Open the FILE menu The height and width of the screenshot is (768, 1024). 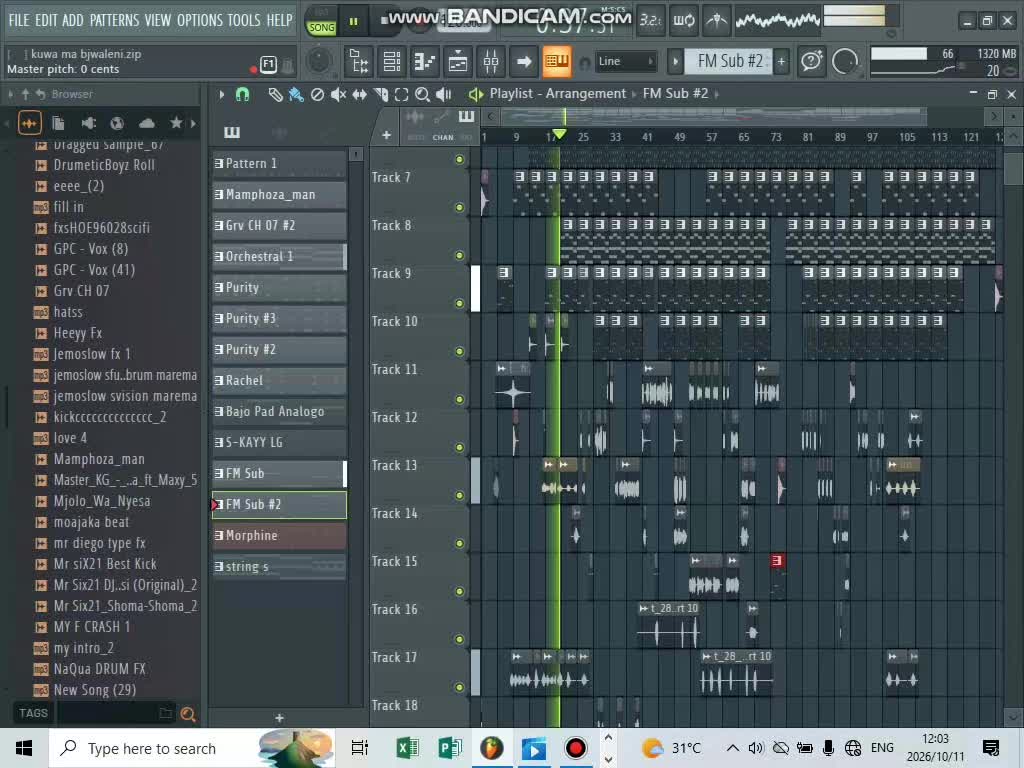pos(19,20)
